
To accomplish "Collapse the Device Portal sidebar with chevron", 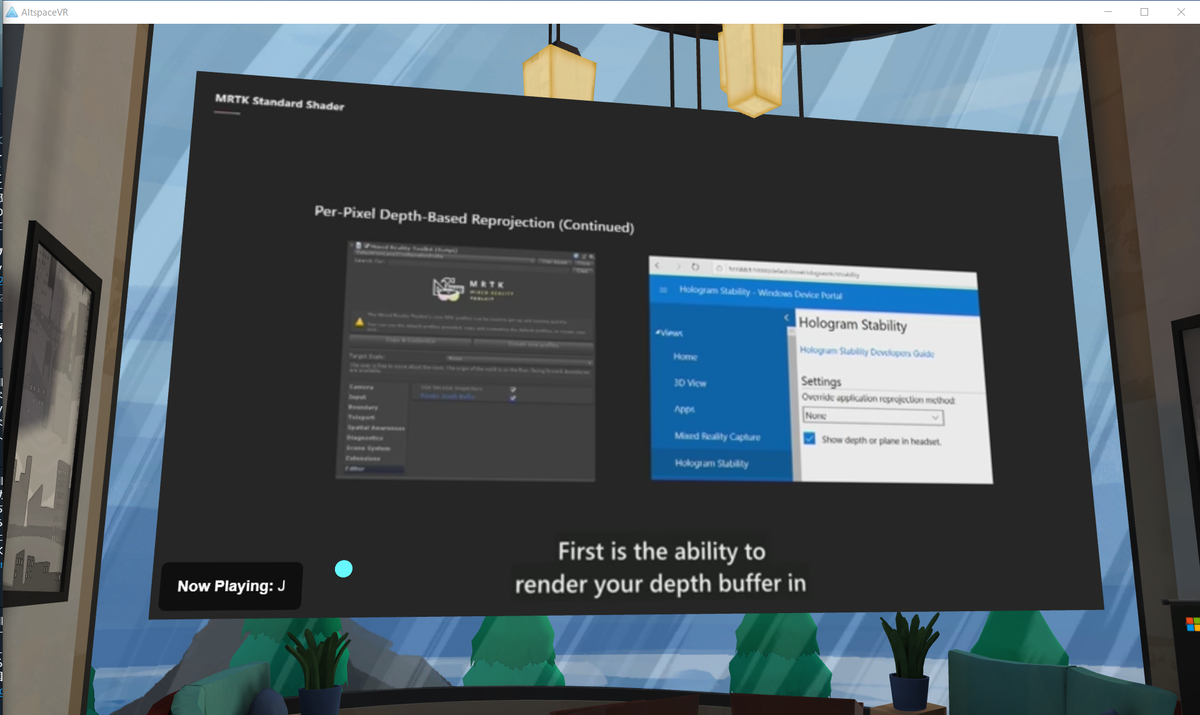I will [786, 318].
